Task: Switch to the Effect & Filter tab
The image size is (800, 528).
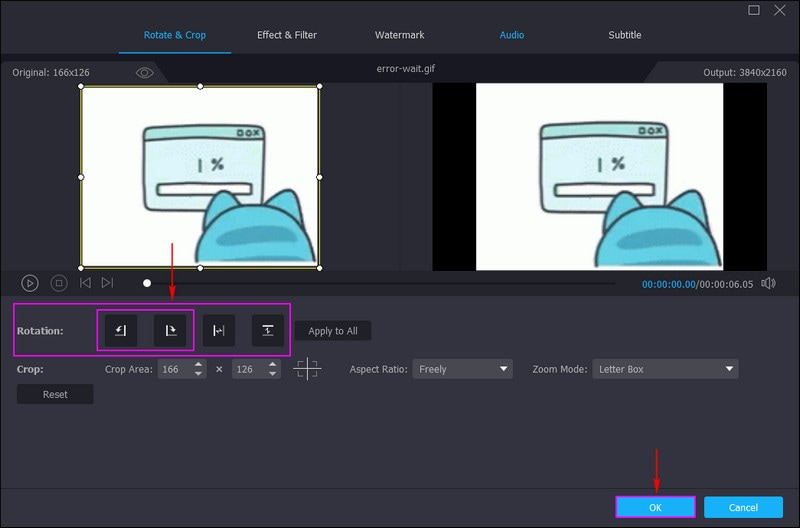Action: 287,35
